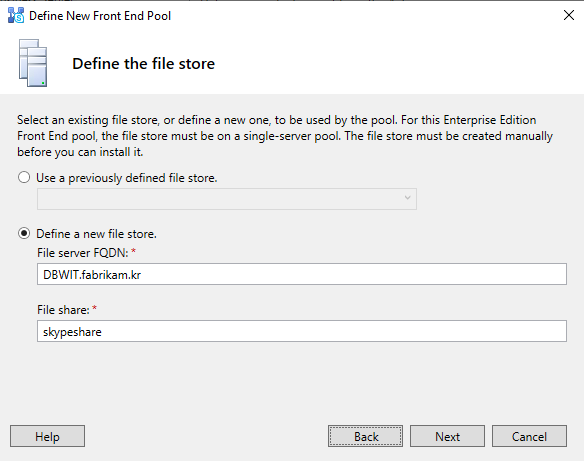Cancel the pool definition wizard

coord(529,436)
